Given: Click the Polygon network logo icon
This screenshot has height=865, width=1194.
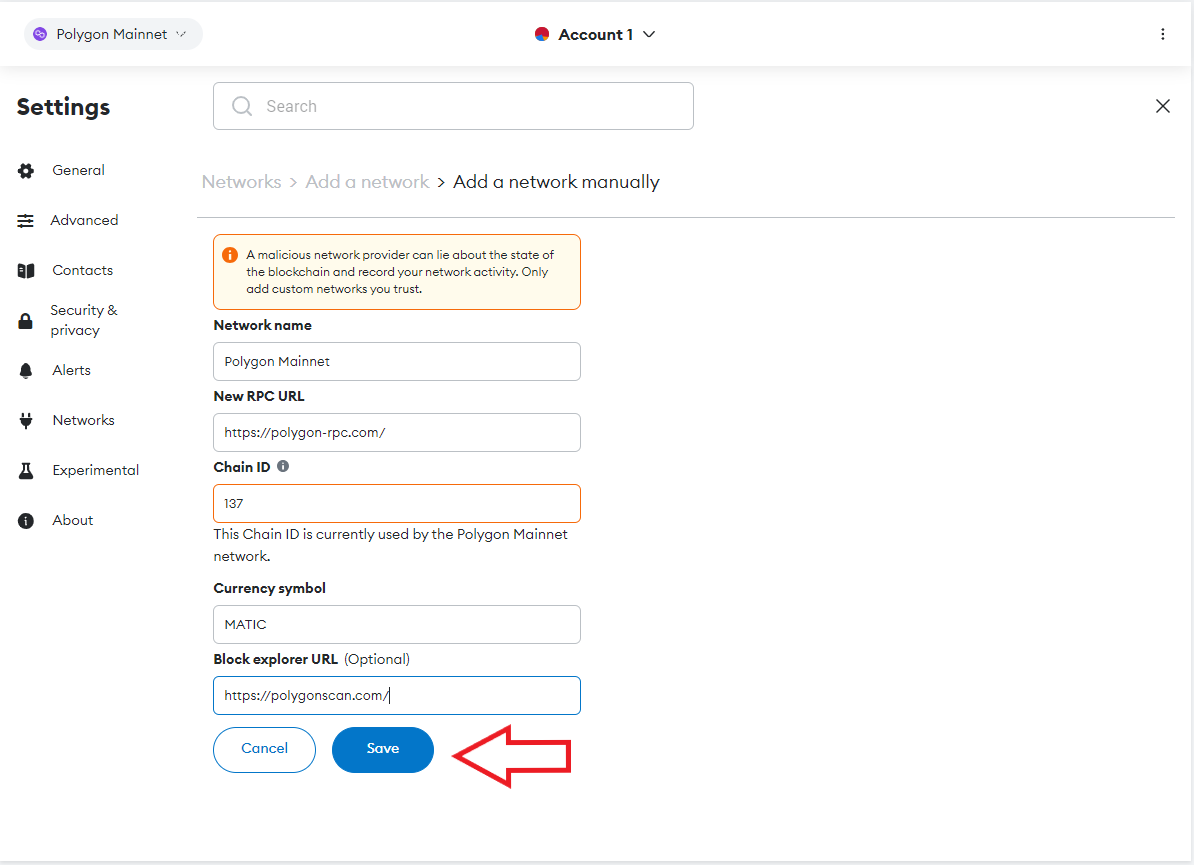Looking at the screenshot, I should pos(40,34).
